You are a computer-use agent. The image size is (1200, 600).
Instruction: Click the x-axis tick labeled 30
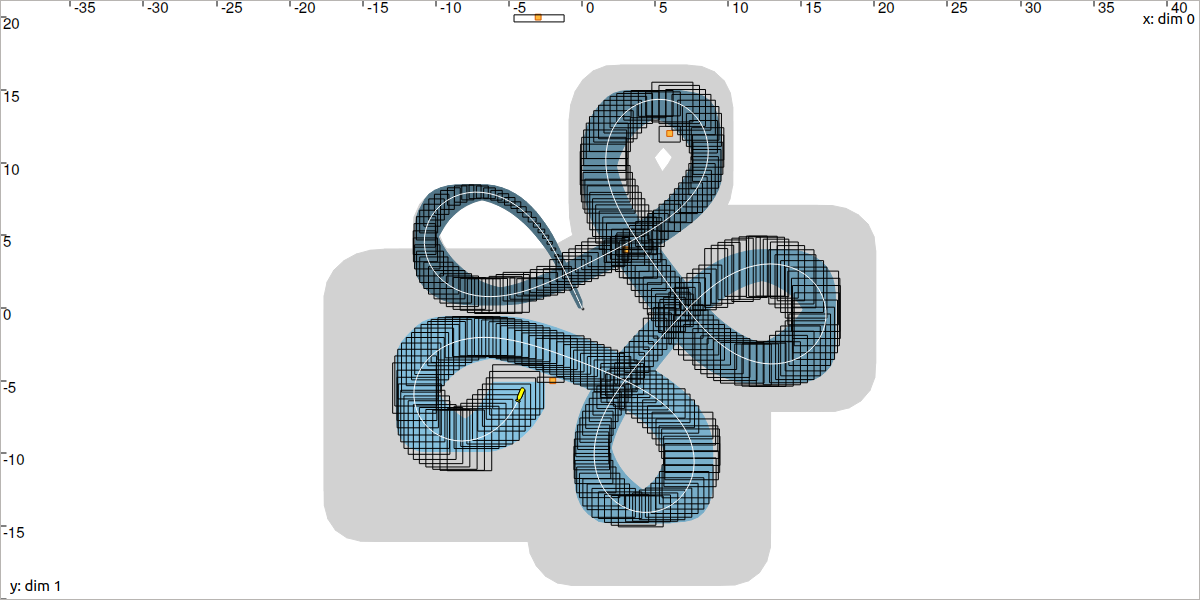(1032, 8)
